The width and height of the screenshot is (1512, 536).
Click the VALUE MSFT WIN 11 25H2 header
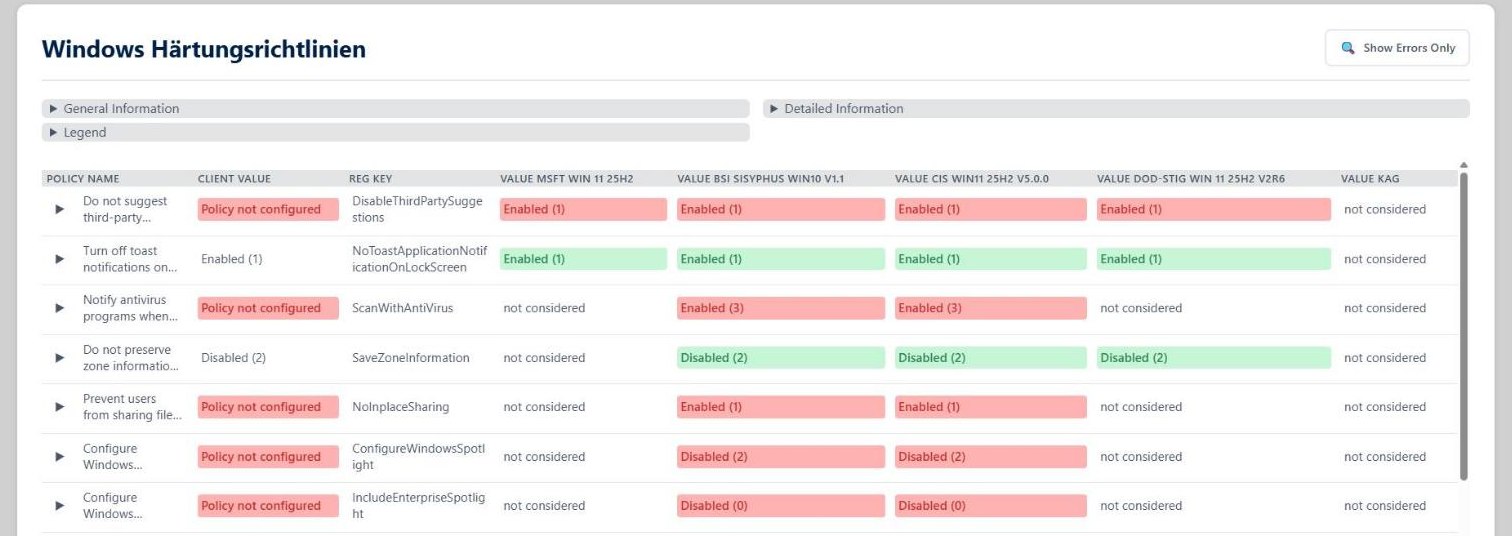point(566,179)
